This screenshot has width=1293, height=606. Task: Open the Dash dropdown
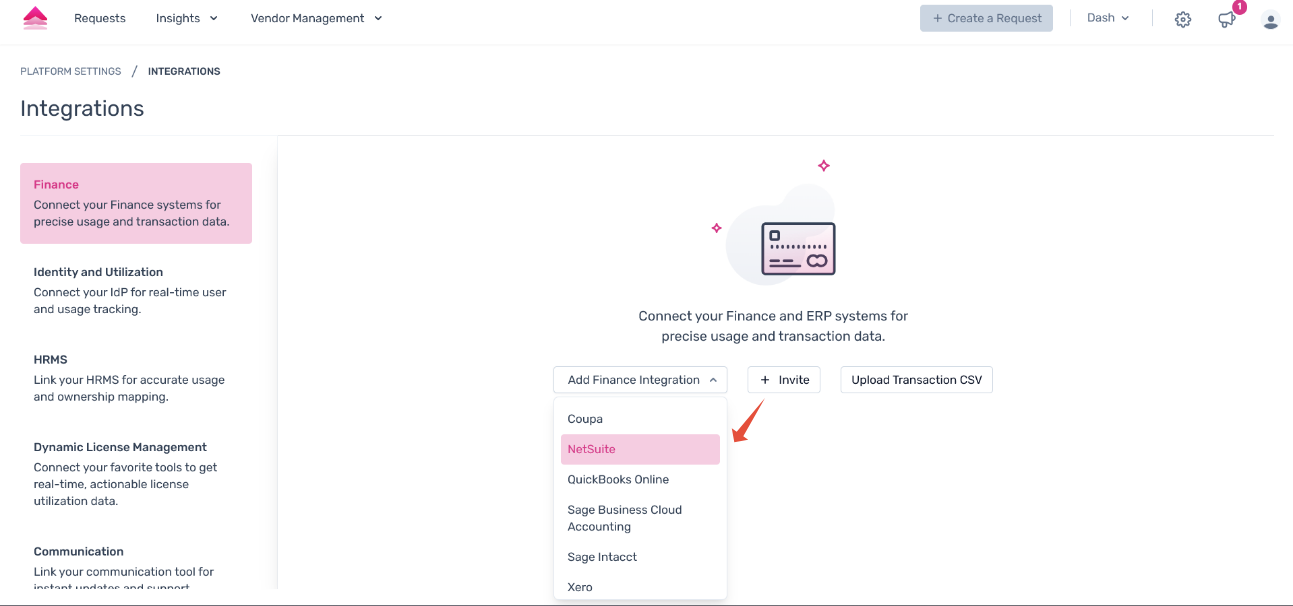coord(1106,17)
